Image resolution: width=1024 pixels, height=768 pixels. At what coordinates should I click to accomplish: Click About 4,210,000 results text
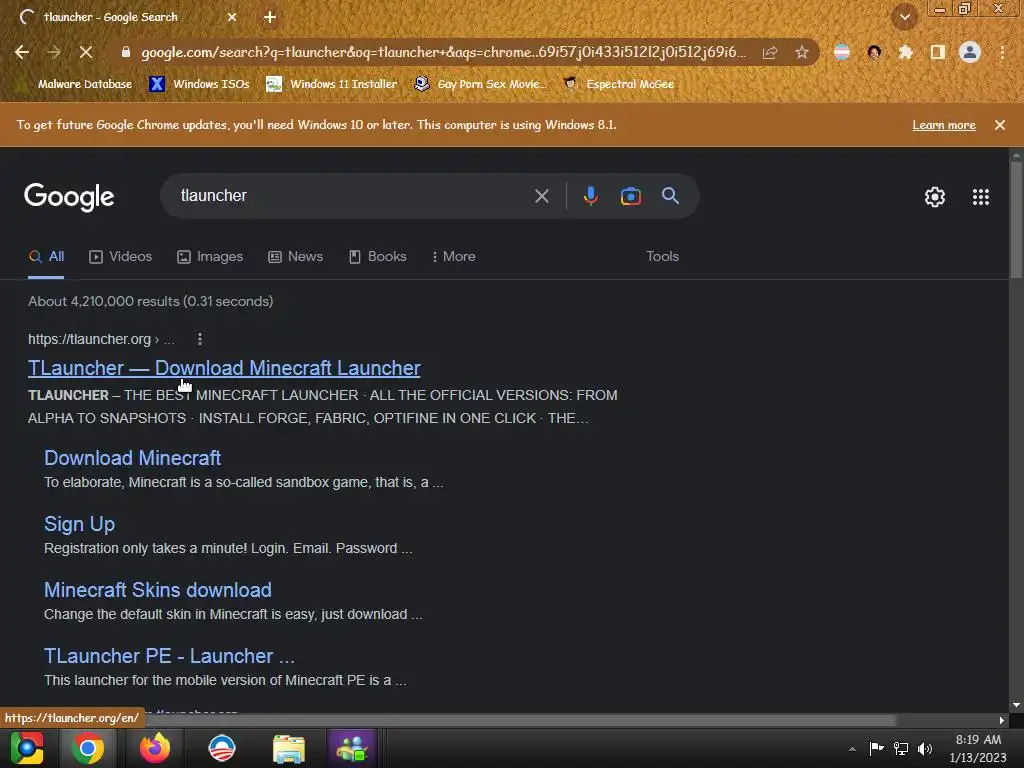pyautogui.click(x=151, y=302)
